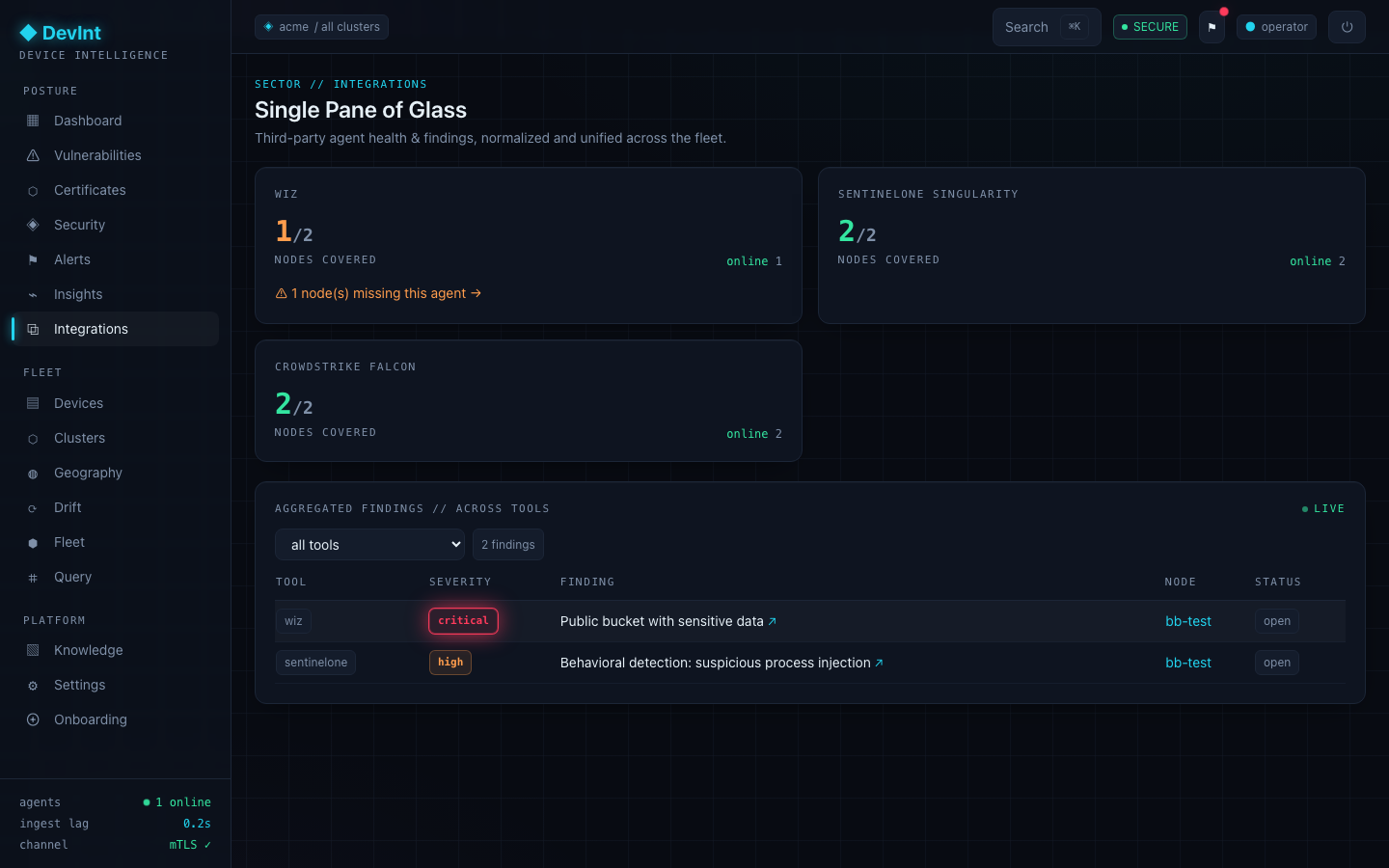Image resolution: width=1389 pixels, height=868 pixels.
Task: Click the cluster diamond icon beside acme
Action: click(268, 27)
